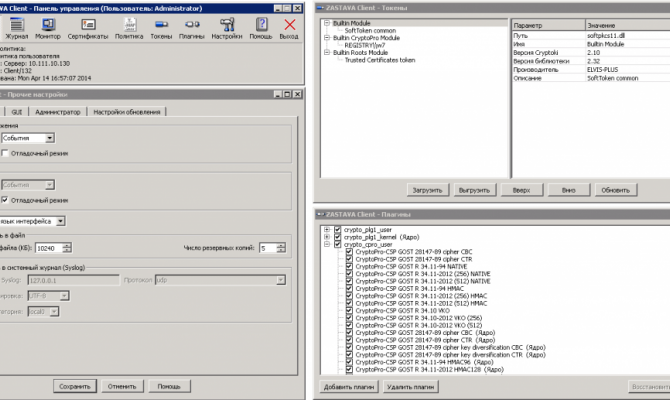Expand the crypto_plg1_kernel plugin node
The width and height of the screenshot is (670, 400).
[327, 237]
